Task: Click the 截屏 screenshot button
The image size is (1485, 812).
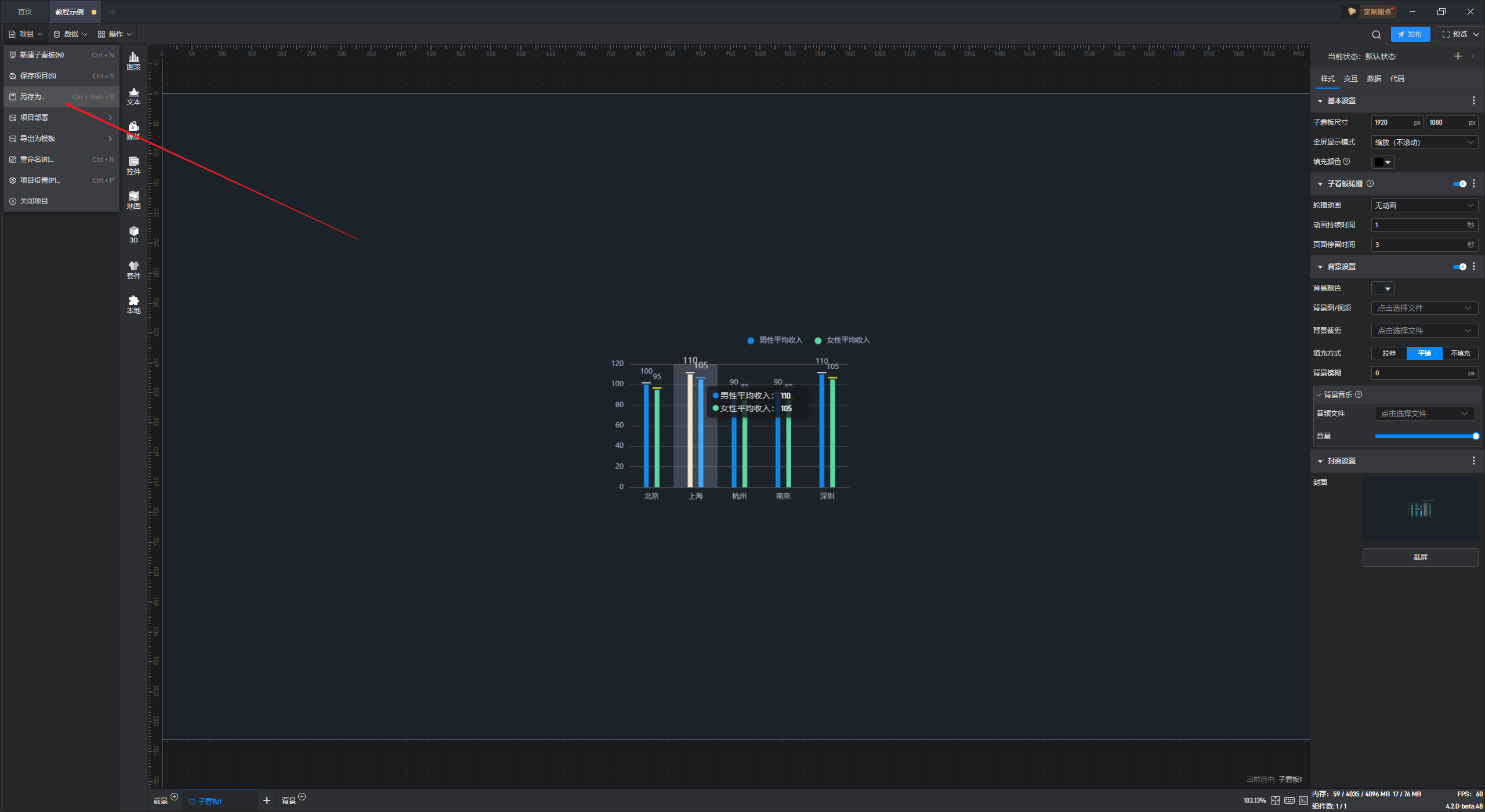Action: [1419, 557]
